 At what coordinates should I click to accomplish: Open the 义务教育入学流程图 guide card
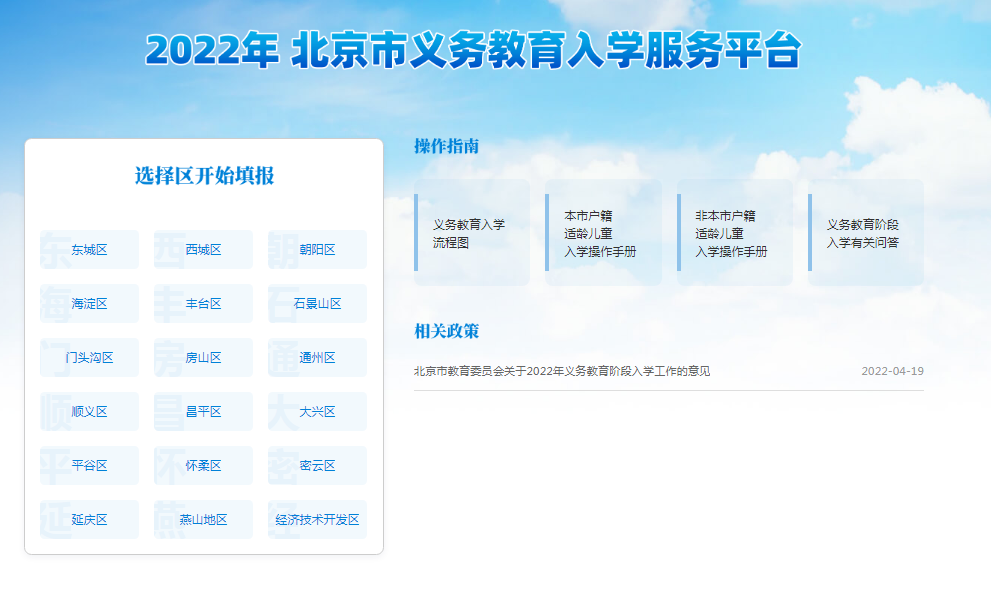click(x=472, y=233)
